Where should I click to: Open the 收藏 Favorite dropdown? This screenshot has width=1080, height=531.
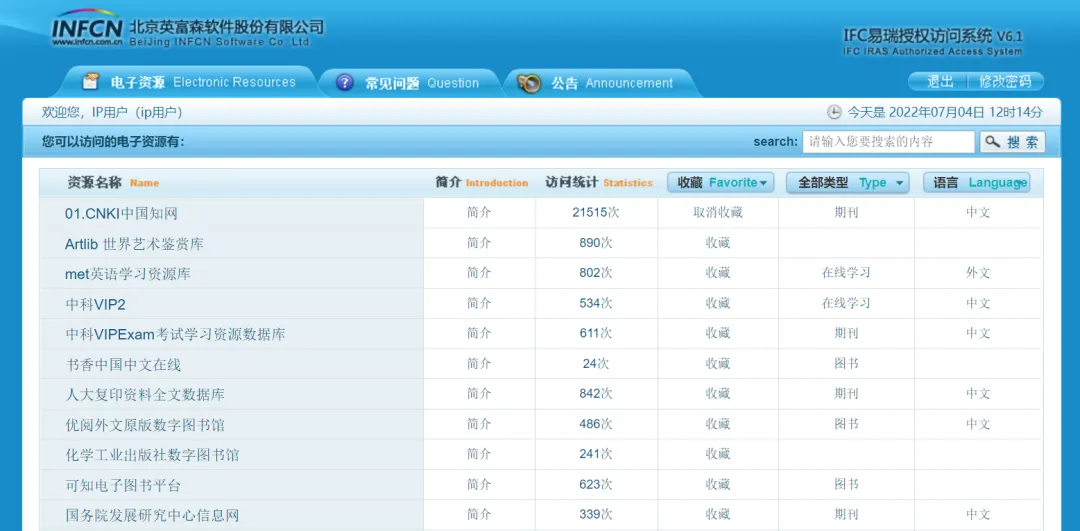click(x=720, y=183)
